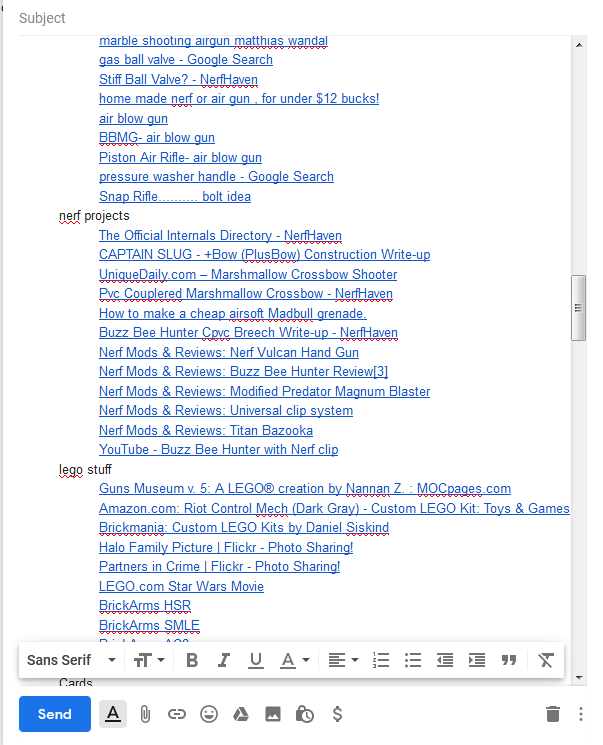Insert files using Google Drive
The image size is (603, 745).
click(240, 714)
